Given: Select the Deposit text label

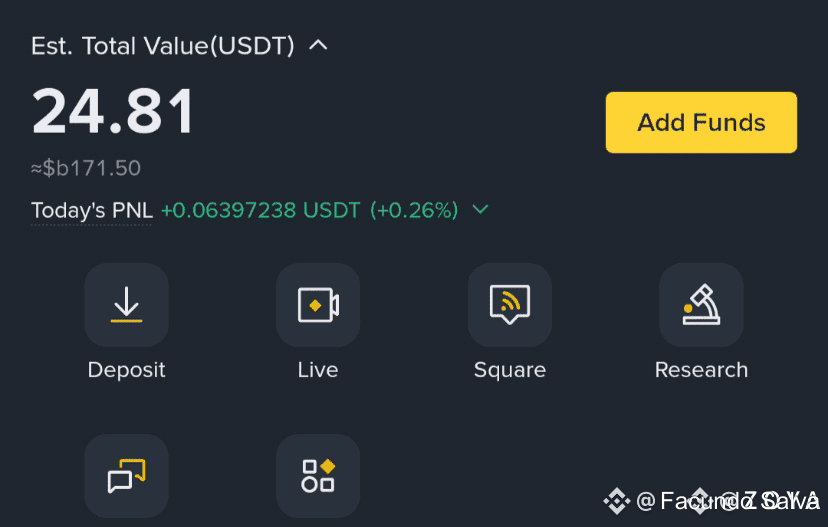Looking at the screenshot, I should coord(126,370).
